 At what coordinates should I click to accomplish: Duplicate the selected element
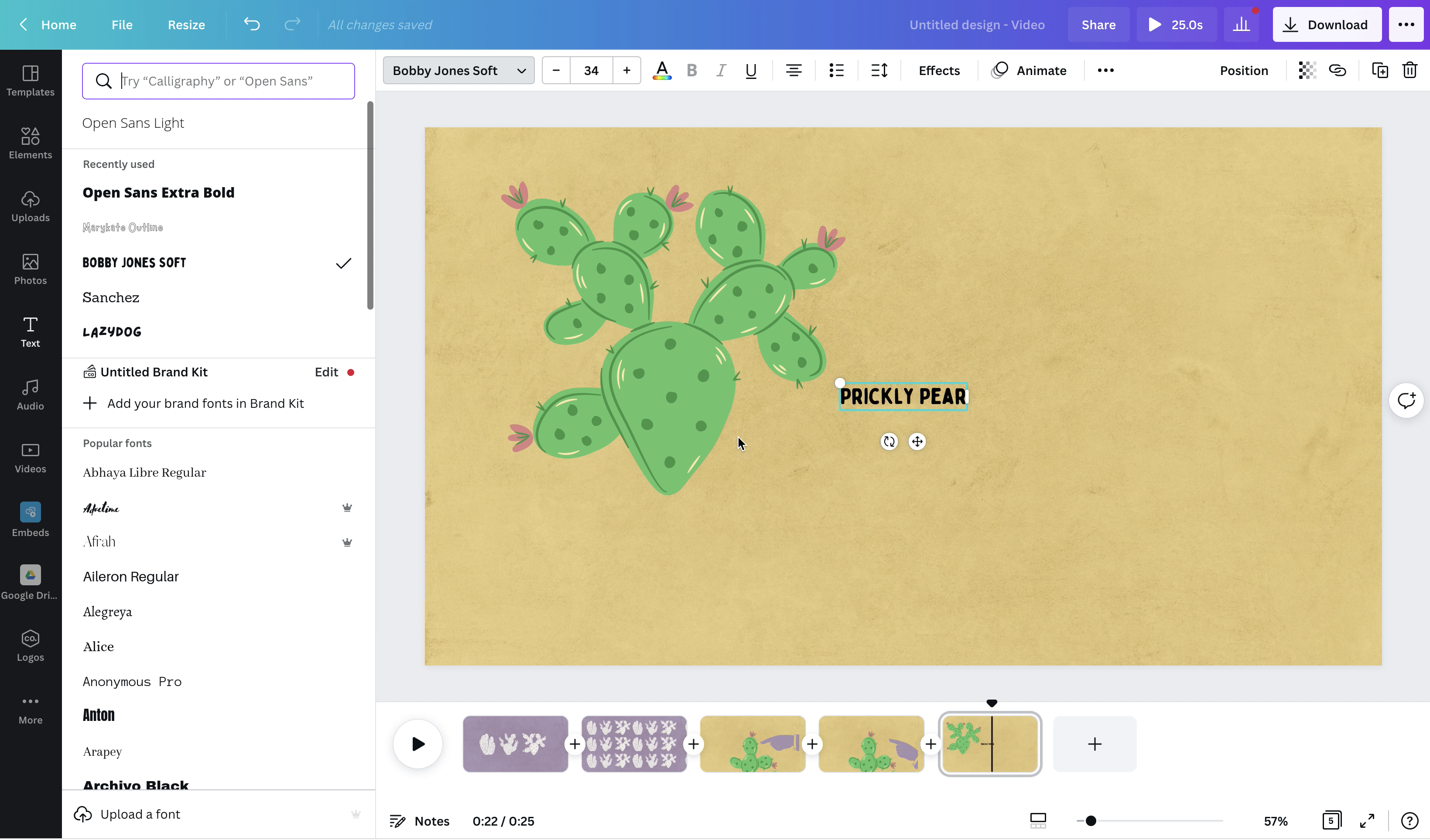tap(1380, 70)
